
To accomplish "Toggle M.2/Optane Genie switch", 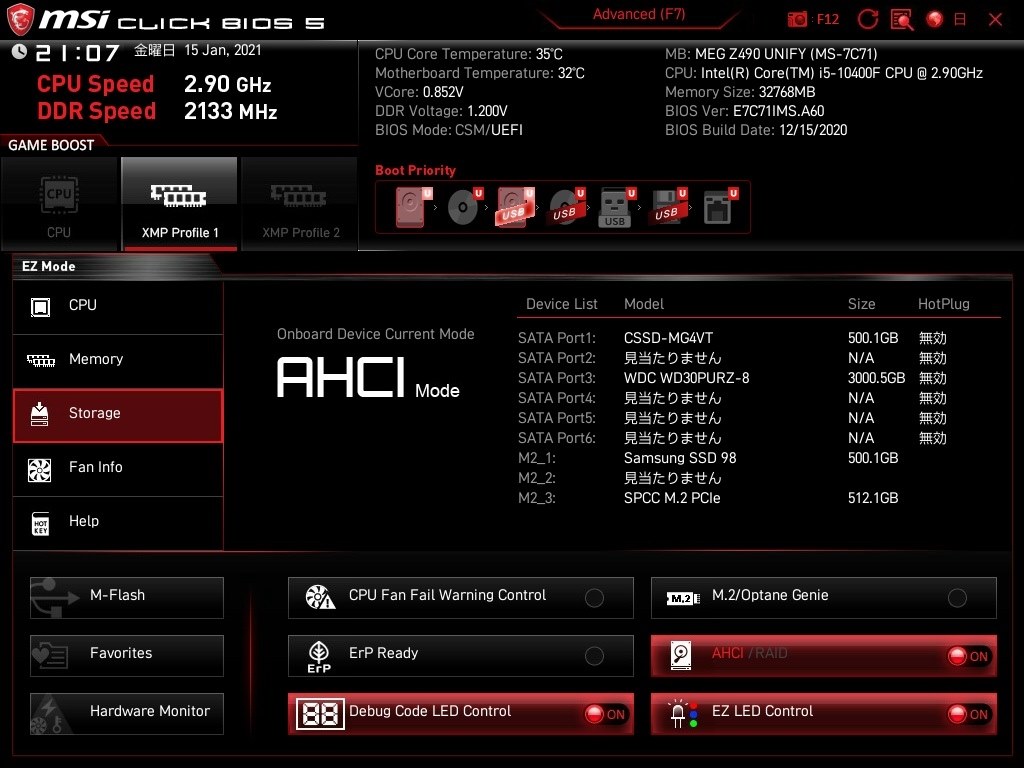I will pyautogui.click(x=957, y=598).
